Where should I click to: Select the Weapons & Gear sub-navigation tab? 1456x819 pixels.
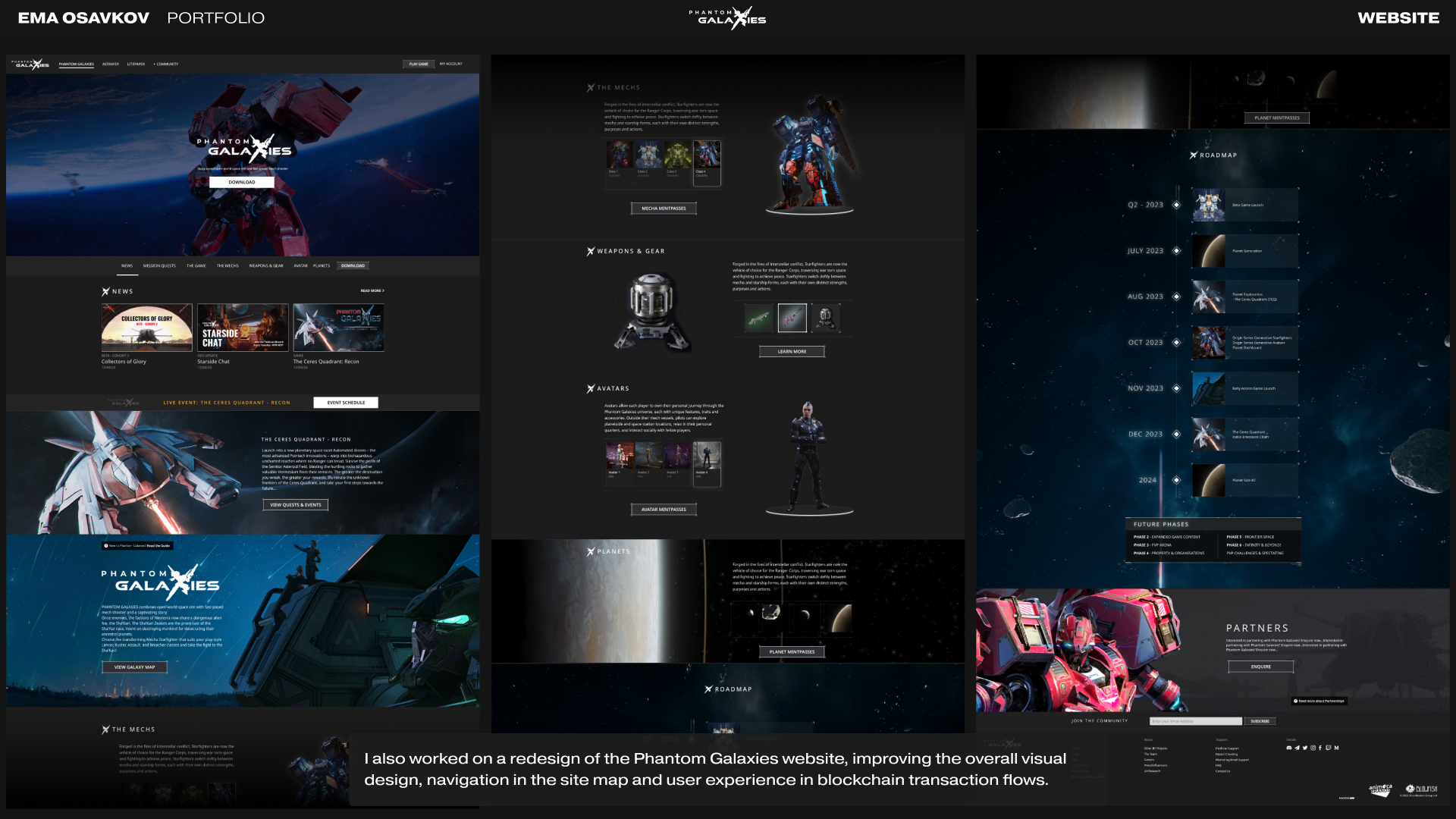(x=266, y=266)
